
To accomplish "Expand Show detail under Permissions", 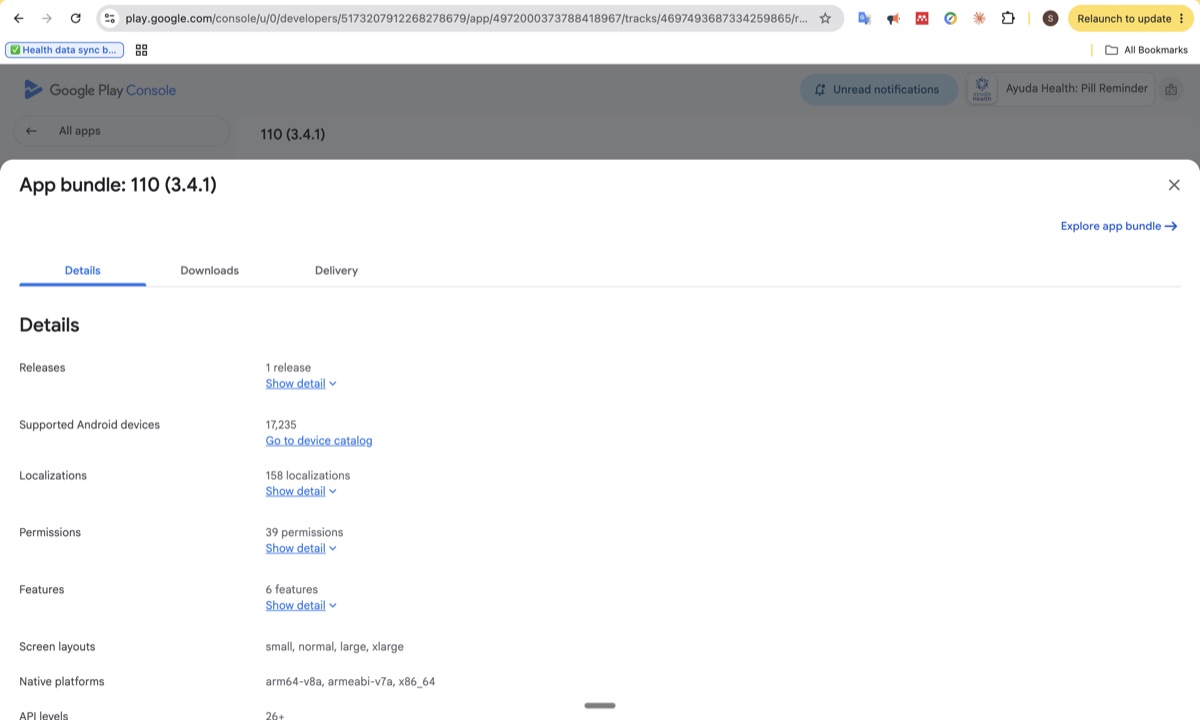I will [301, 548].
